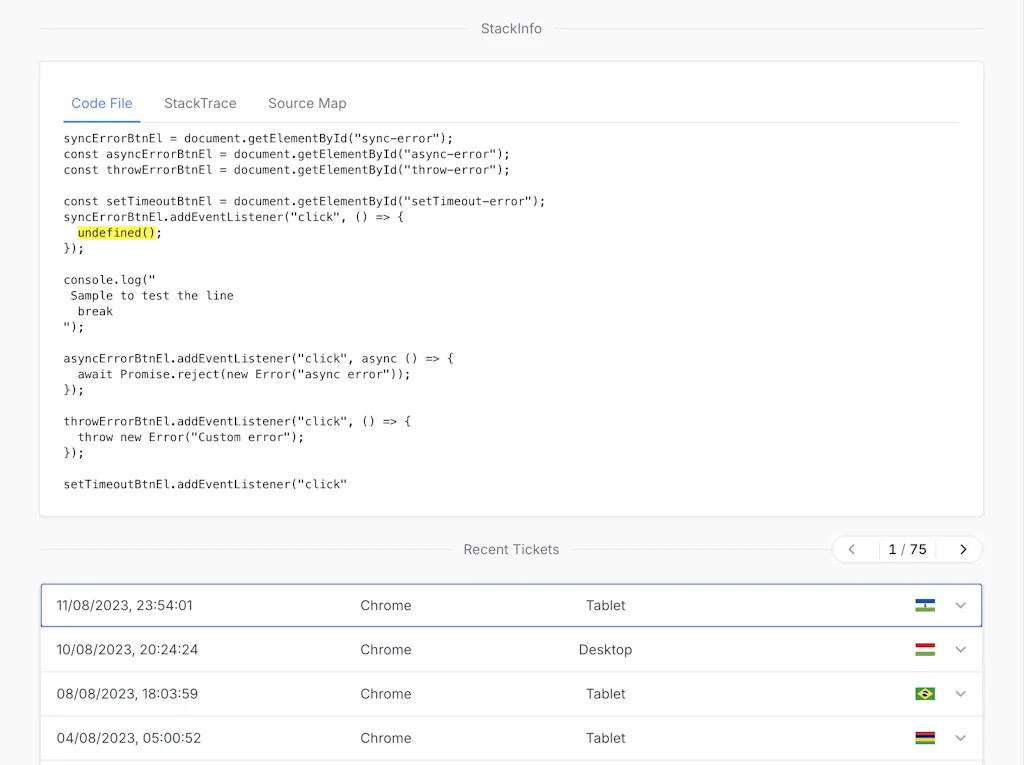The height and width of the screenshot is (765, 1024).
Task: Click the Tablet label in fourth ticket
Action: (605, 738)
